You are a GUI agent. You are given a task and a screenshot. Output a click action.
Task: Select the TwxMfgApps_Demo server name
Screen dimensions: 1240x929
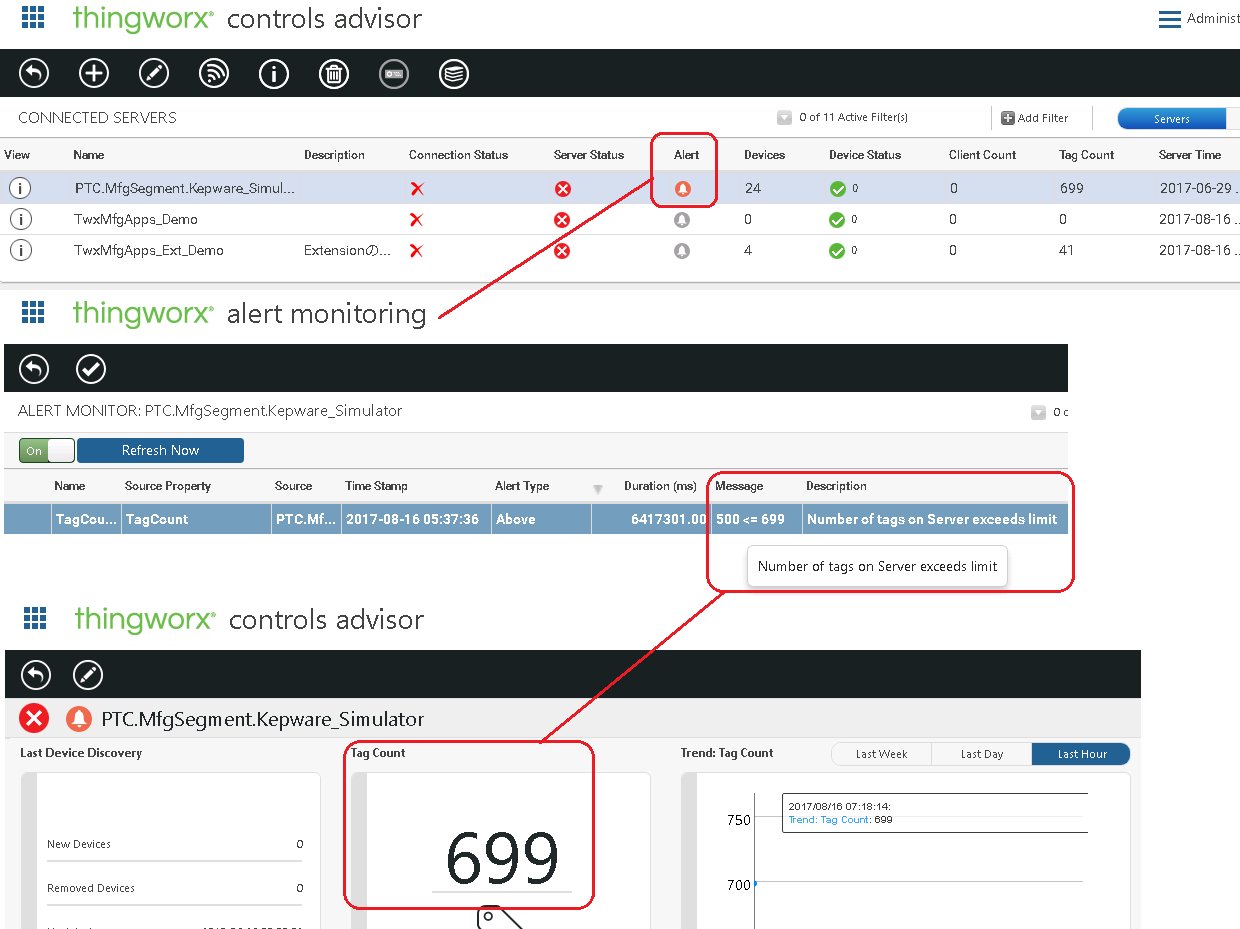136,219
